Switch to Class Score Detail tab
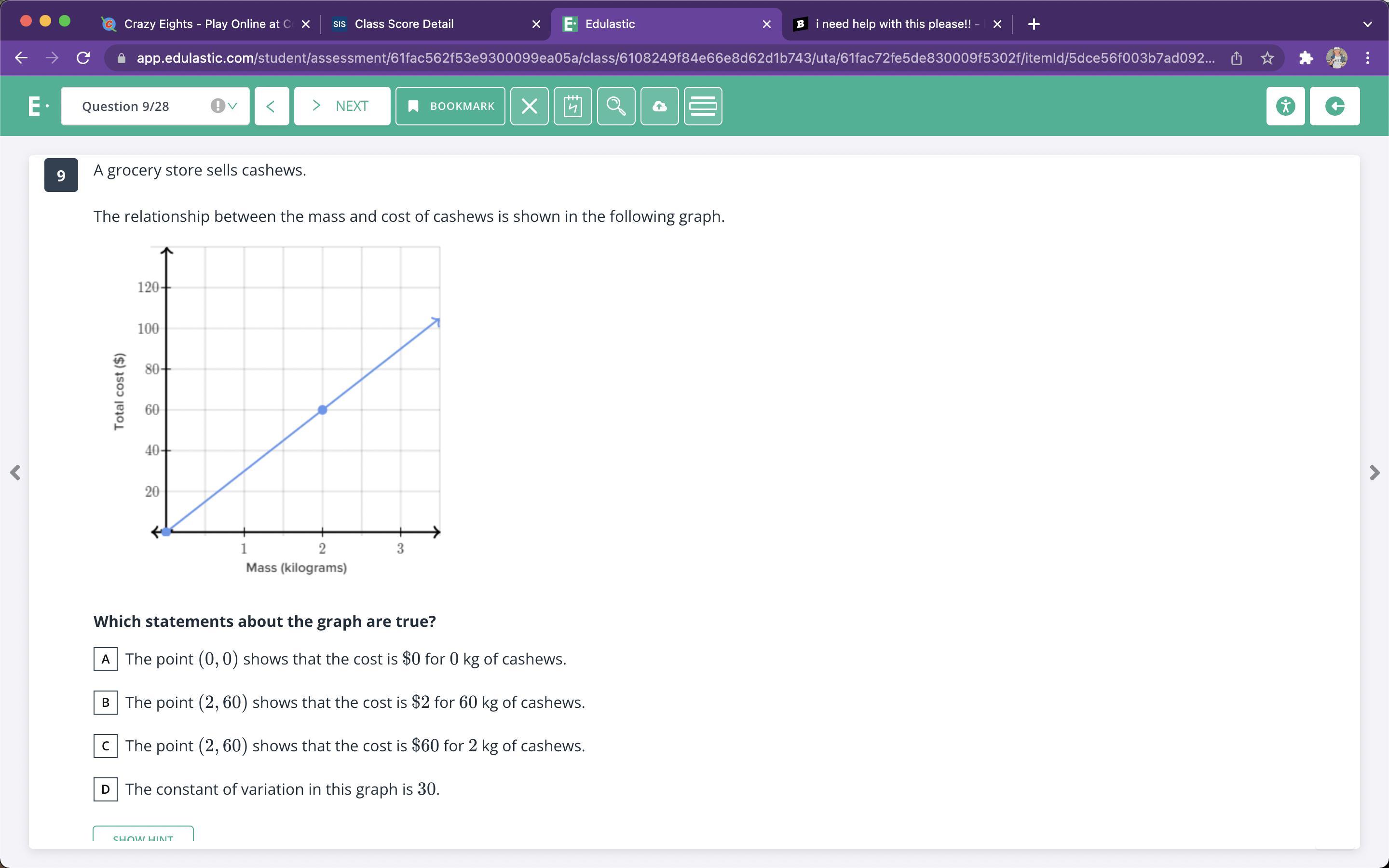Viewport: 1389px width, 868px height. click(404, 24)
